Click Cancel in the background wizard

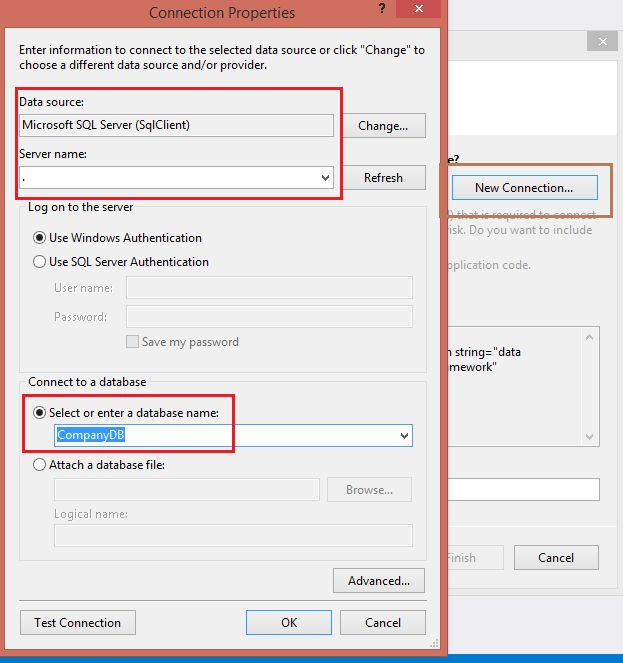[x=556, y=557]
